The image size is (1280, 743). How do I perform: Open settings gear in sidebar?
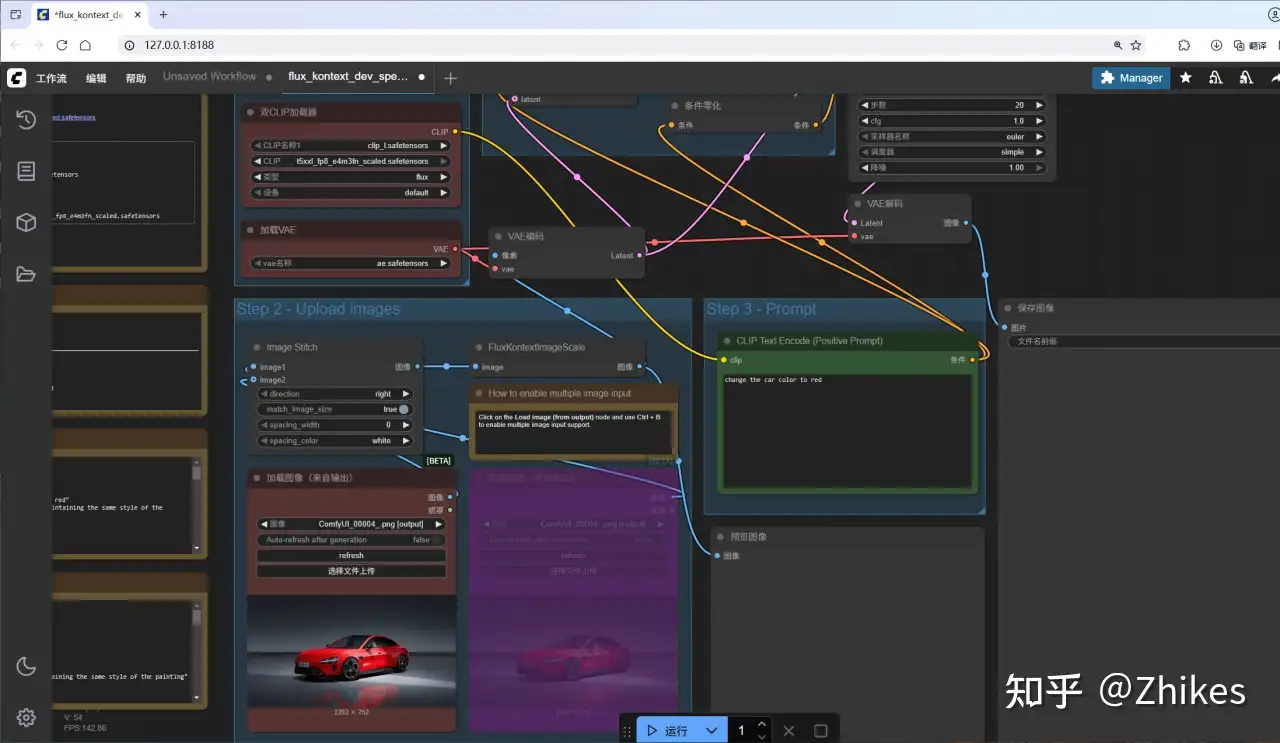pos(26,717)
